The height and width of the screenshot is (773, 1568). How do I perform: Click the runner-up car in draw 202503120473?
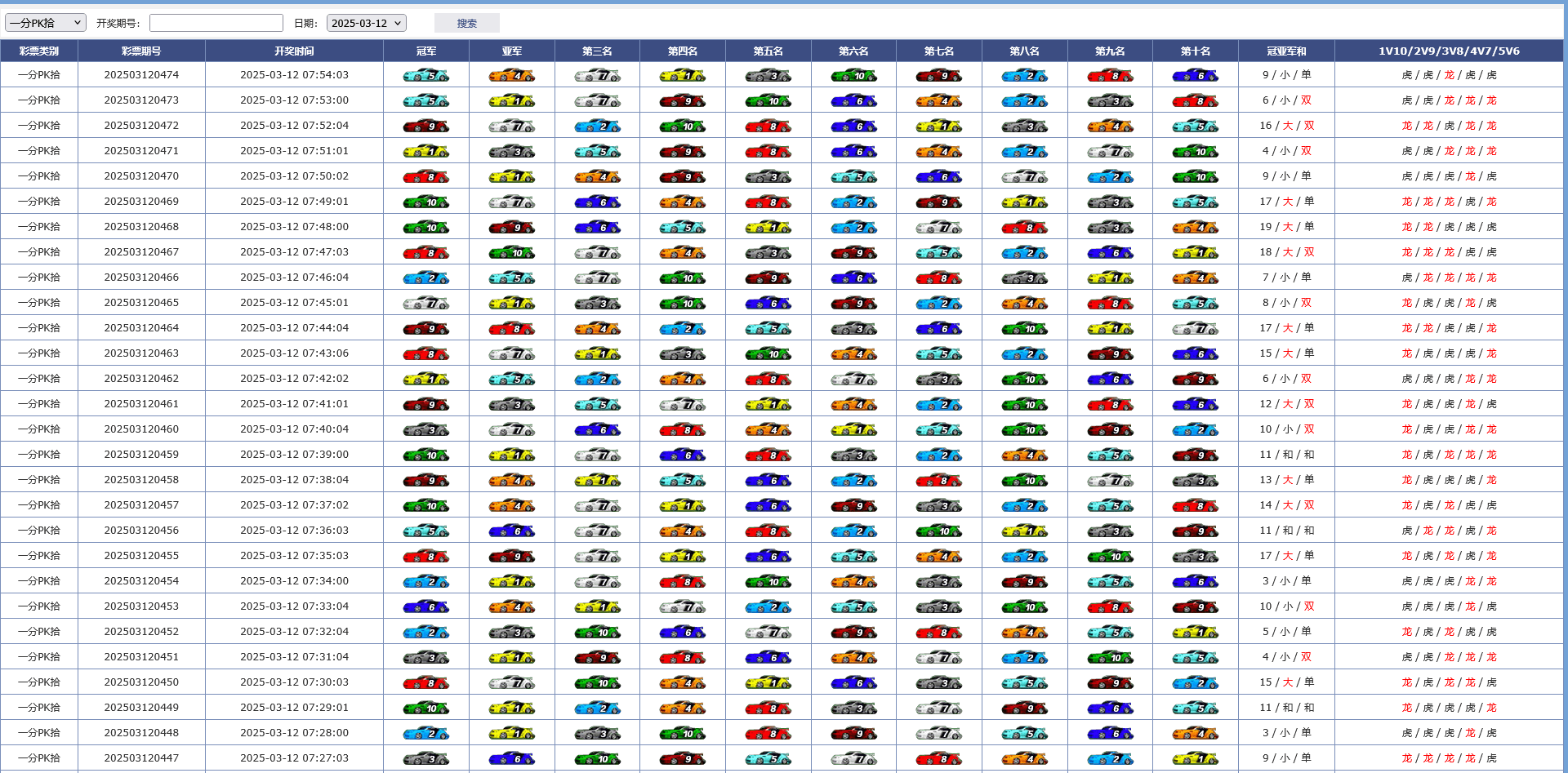pos(511,101)
